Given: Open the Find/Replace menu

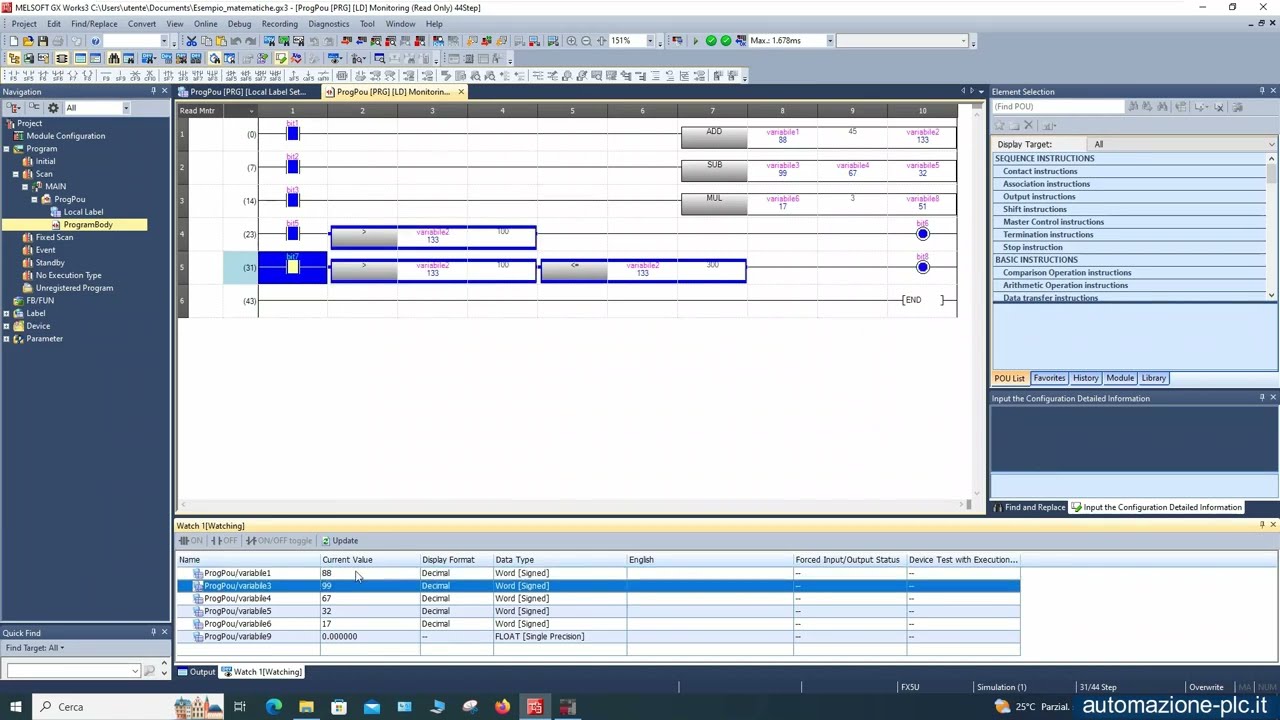Looking at the screenshot, I should point(94,24).
